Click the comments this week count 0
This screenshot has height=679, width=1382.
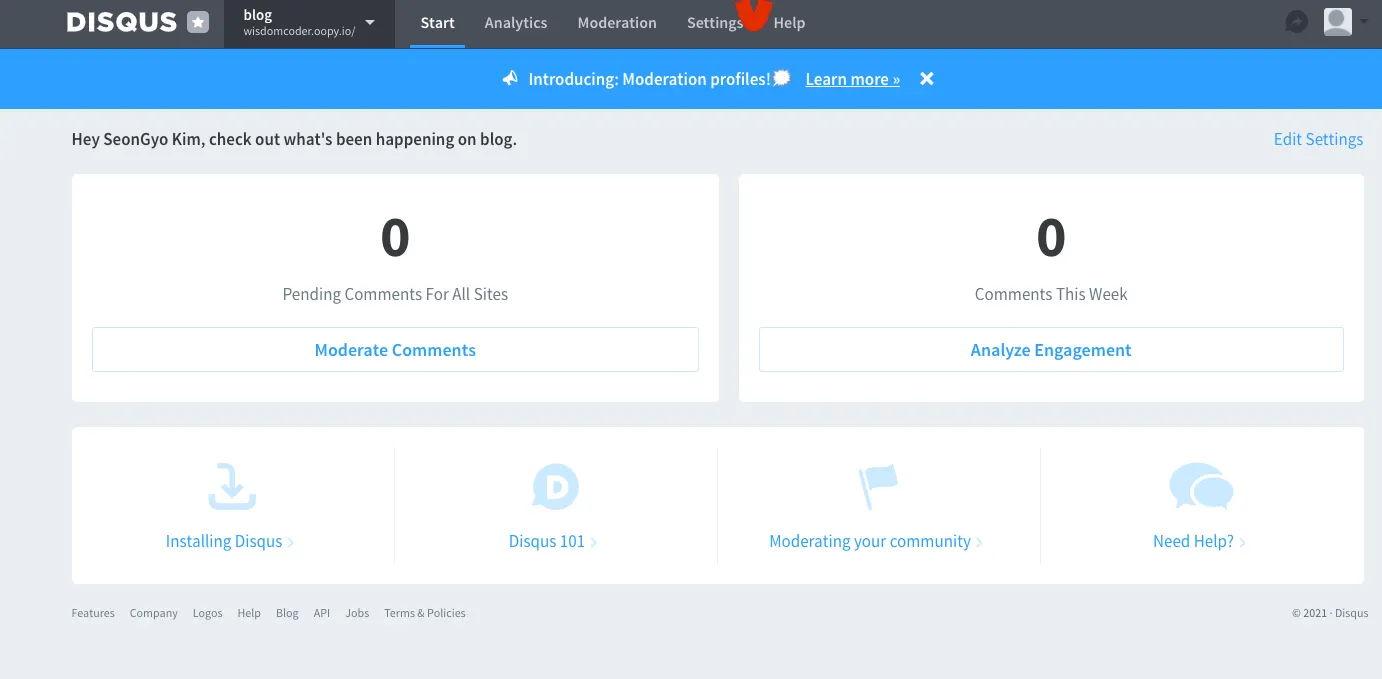click(x=1051, y=238)
